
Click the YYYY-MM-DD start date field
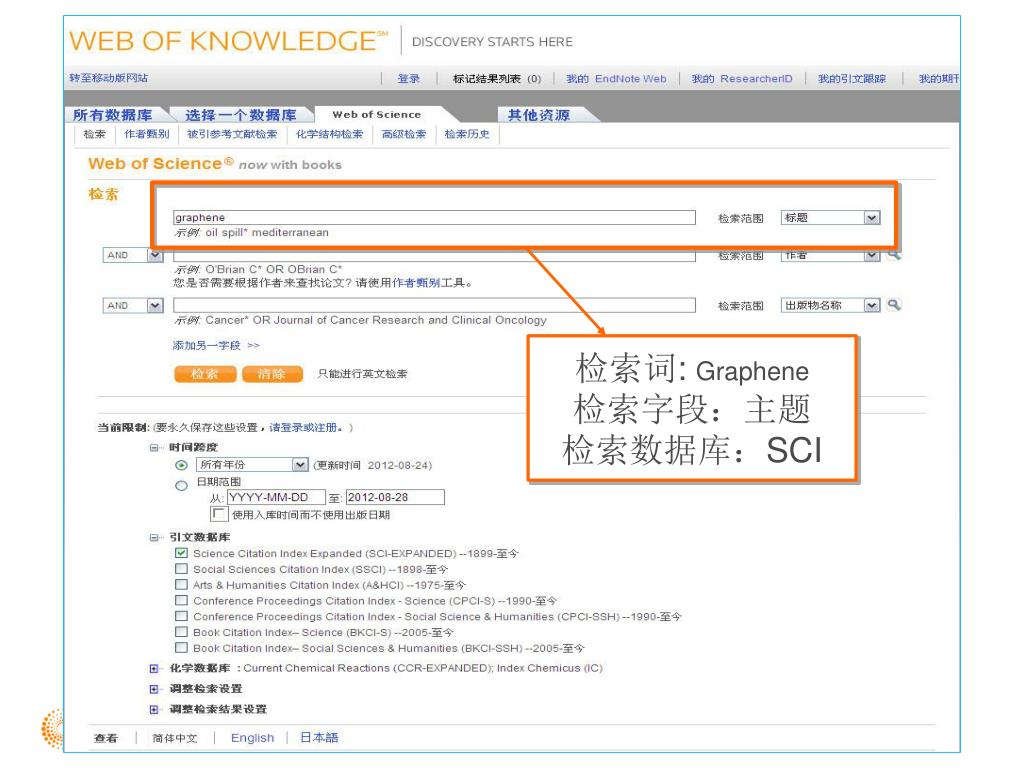tap(276, 497)
